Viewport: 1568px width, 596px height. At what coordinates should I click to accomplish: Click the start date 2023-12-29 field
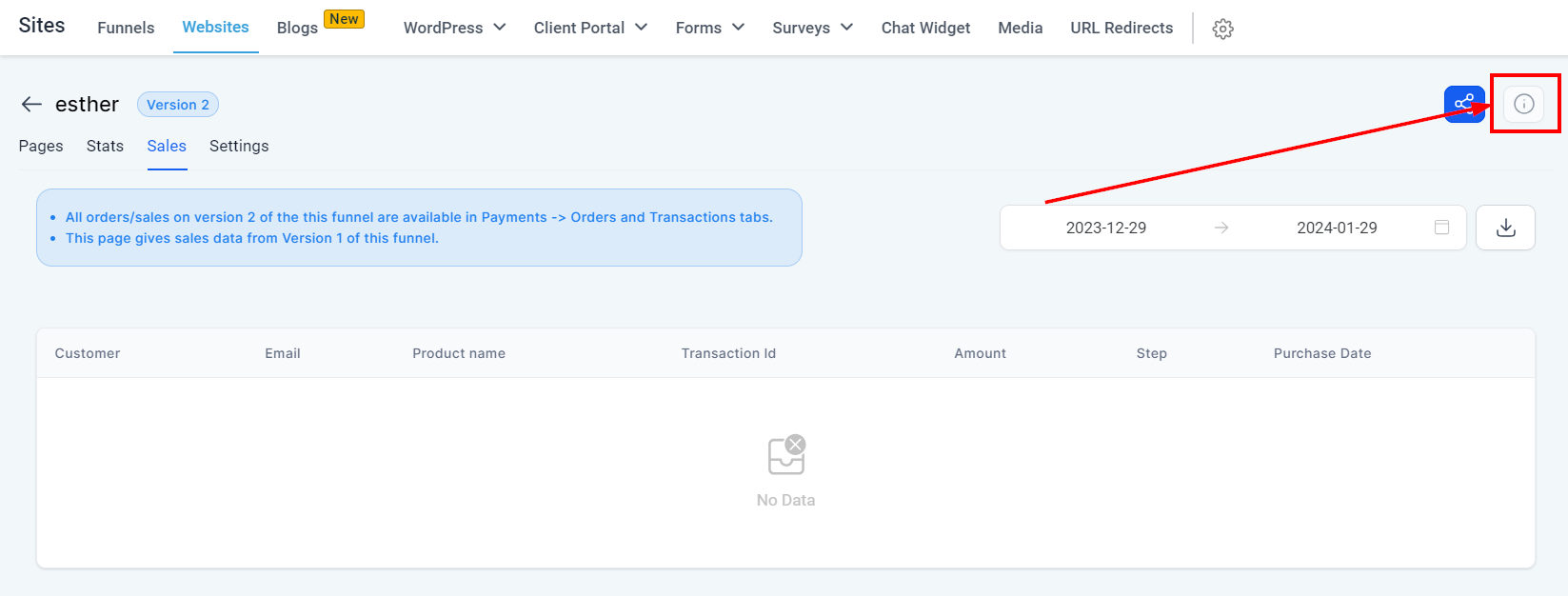tap(1106, 228)
